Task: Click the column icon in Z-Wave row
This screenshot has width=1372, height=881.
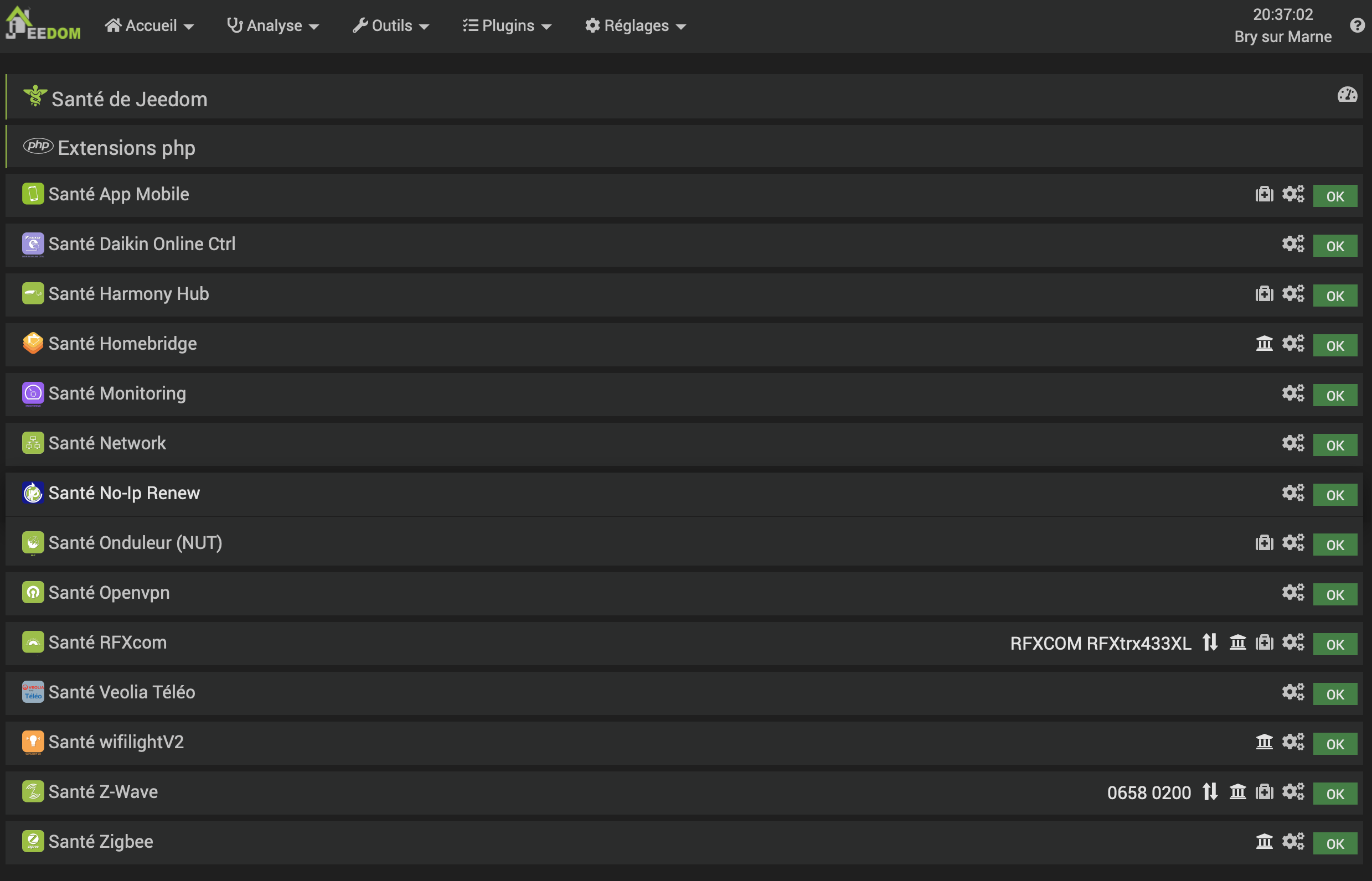Action: 1237,792
